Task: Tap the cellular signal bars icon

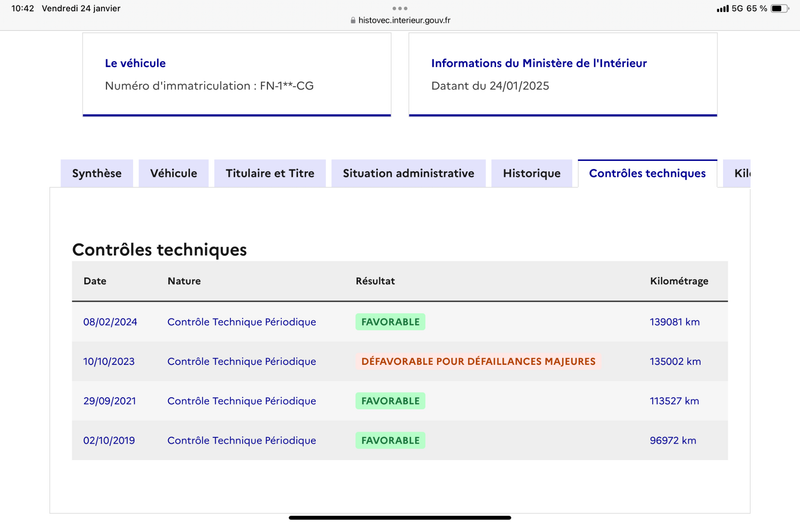Action: pyautogui.click(x=722, y=8)
